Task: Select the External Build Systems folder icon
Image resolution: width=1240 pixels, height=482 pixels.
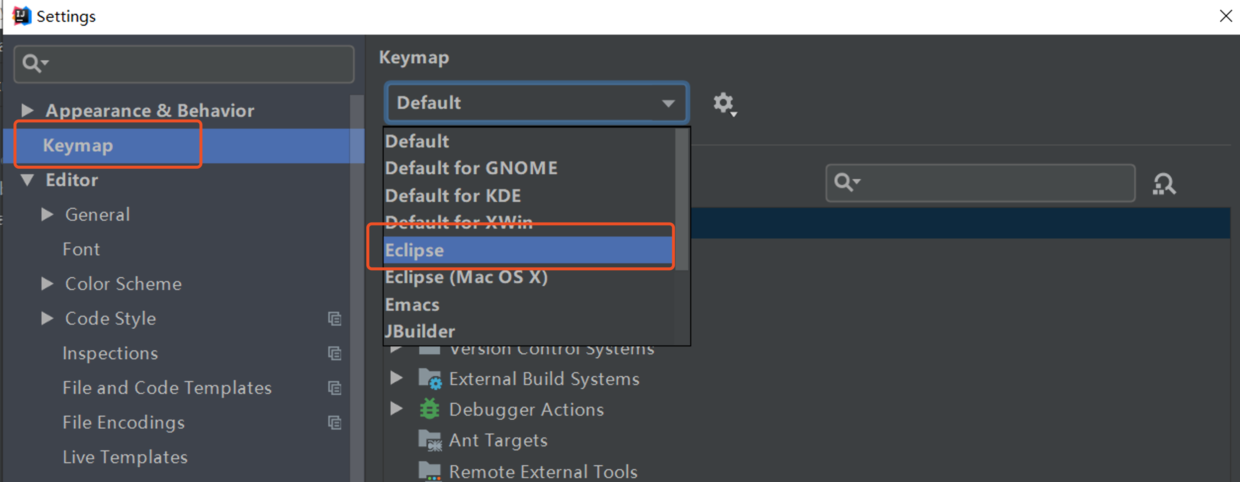Action: tap(429, 379)
